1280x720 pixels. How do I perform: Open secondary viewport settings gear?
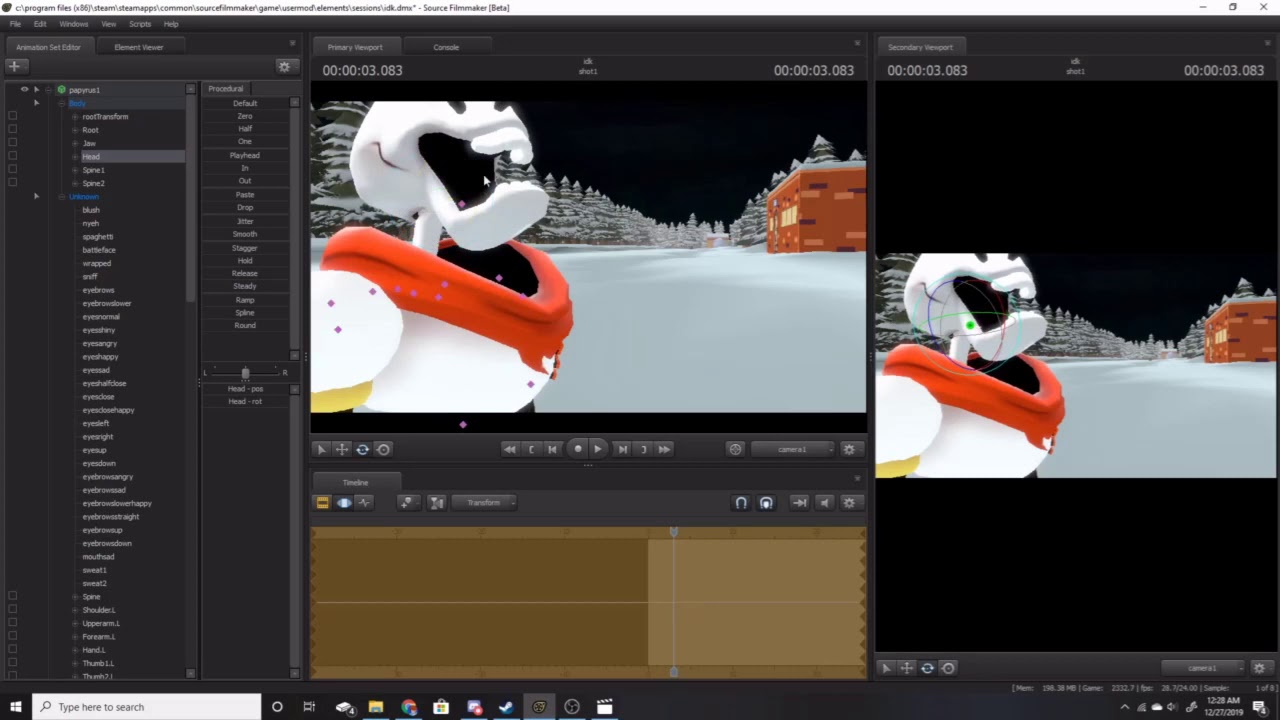point(1260,668)
